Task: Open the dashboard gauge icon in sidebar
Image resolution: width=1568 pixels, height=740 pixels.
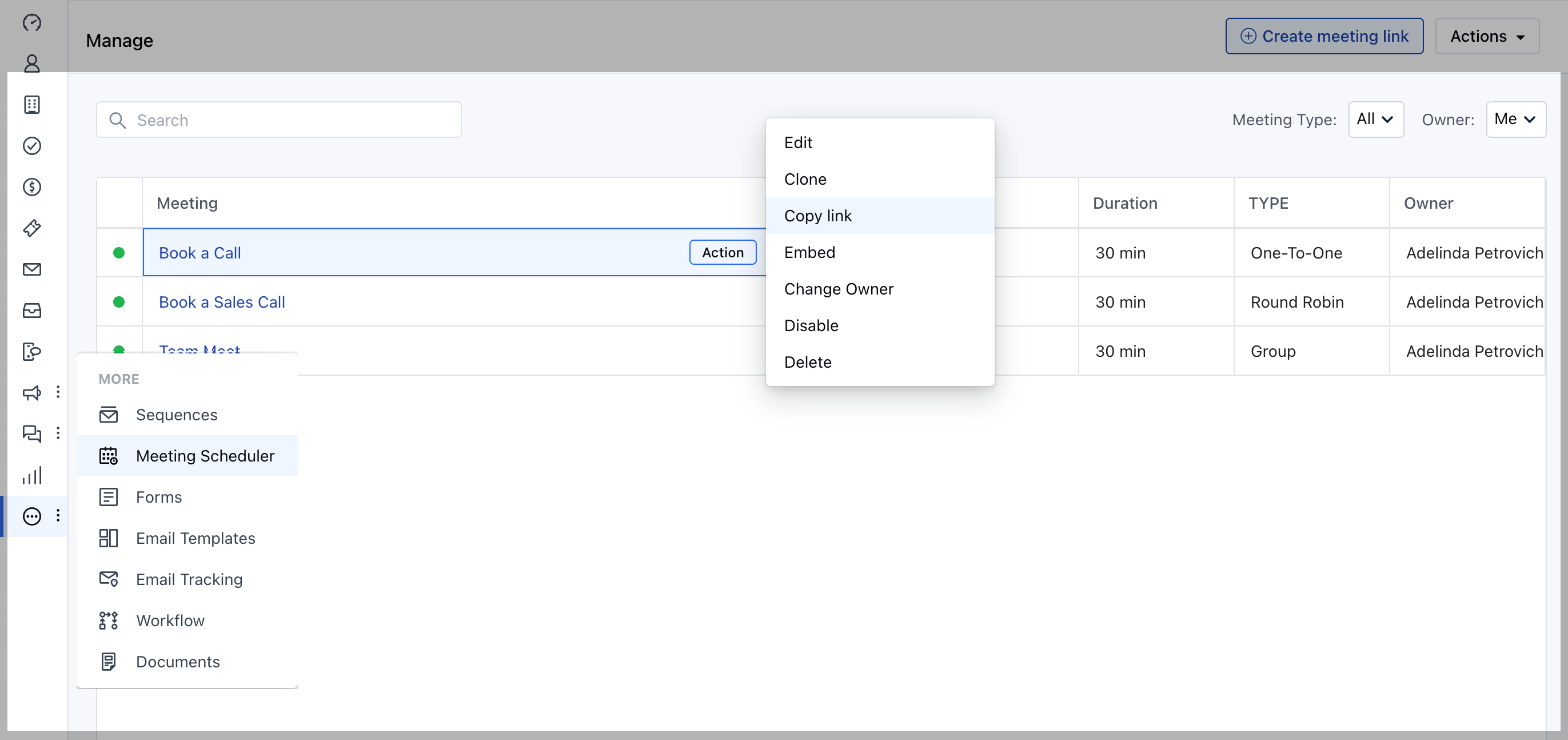Action: [31, 22]
